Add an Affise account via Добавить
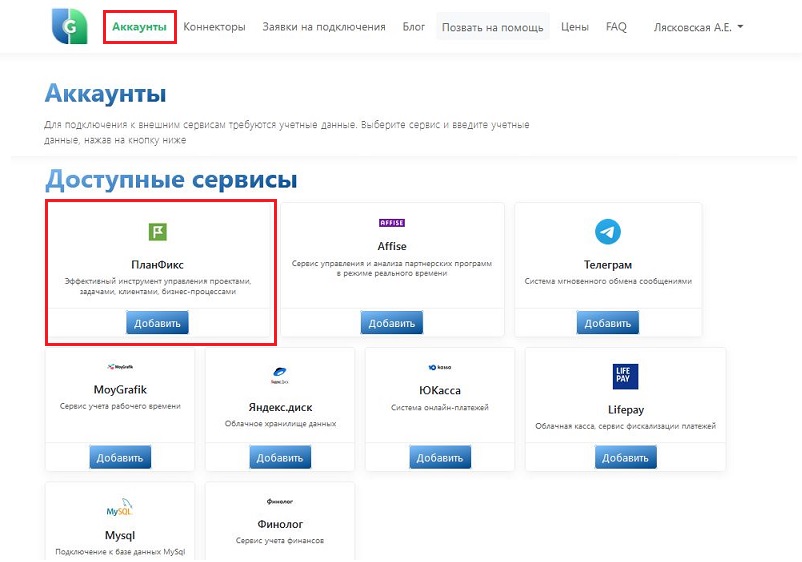The height and width of the screenshot is (562, 802). point(392,323)
